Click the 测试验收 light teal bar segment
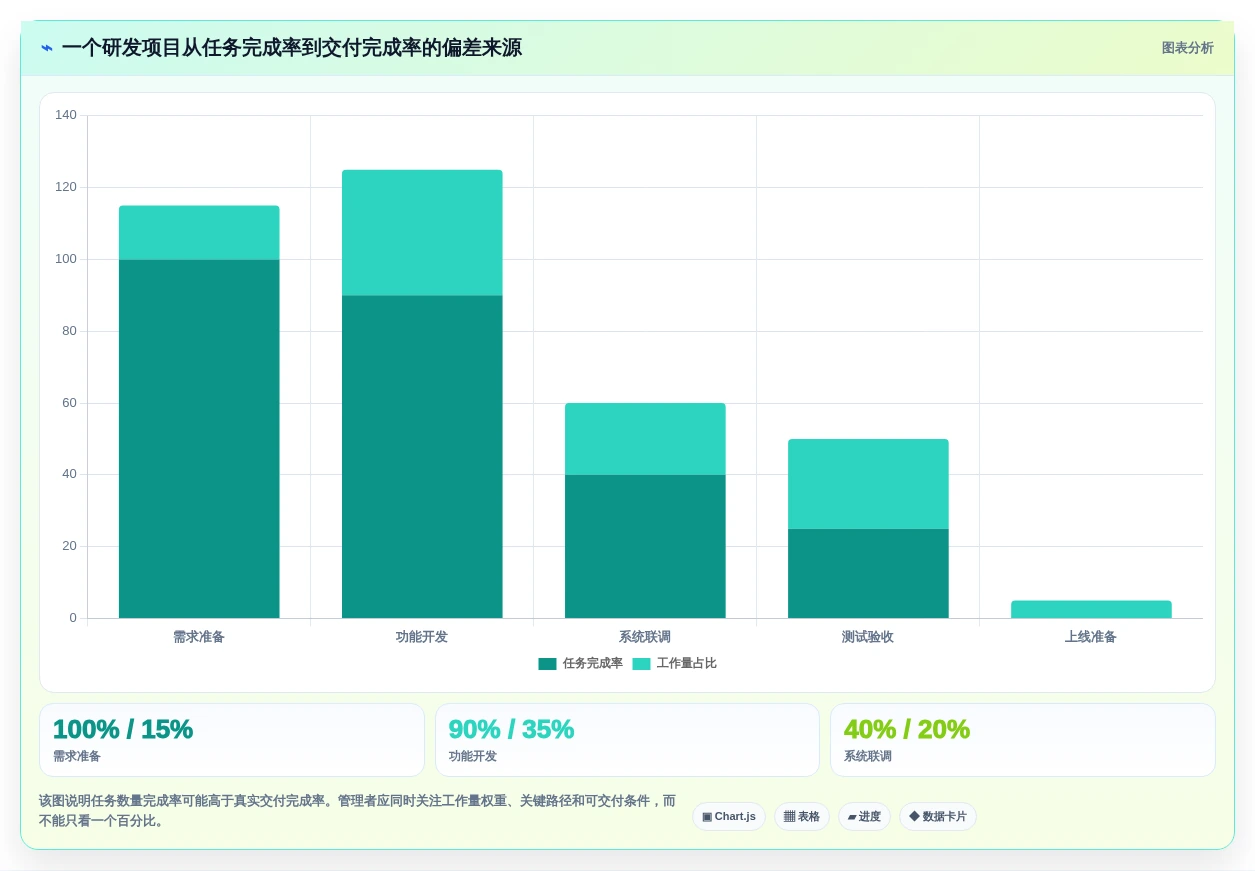1255x871 pixels. [868, 484]
